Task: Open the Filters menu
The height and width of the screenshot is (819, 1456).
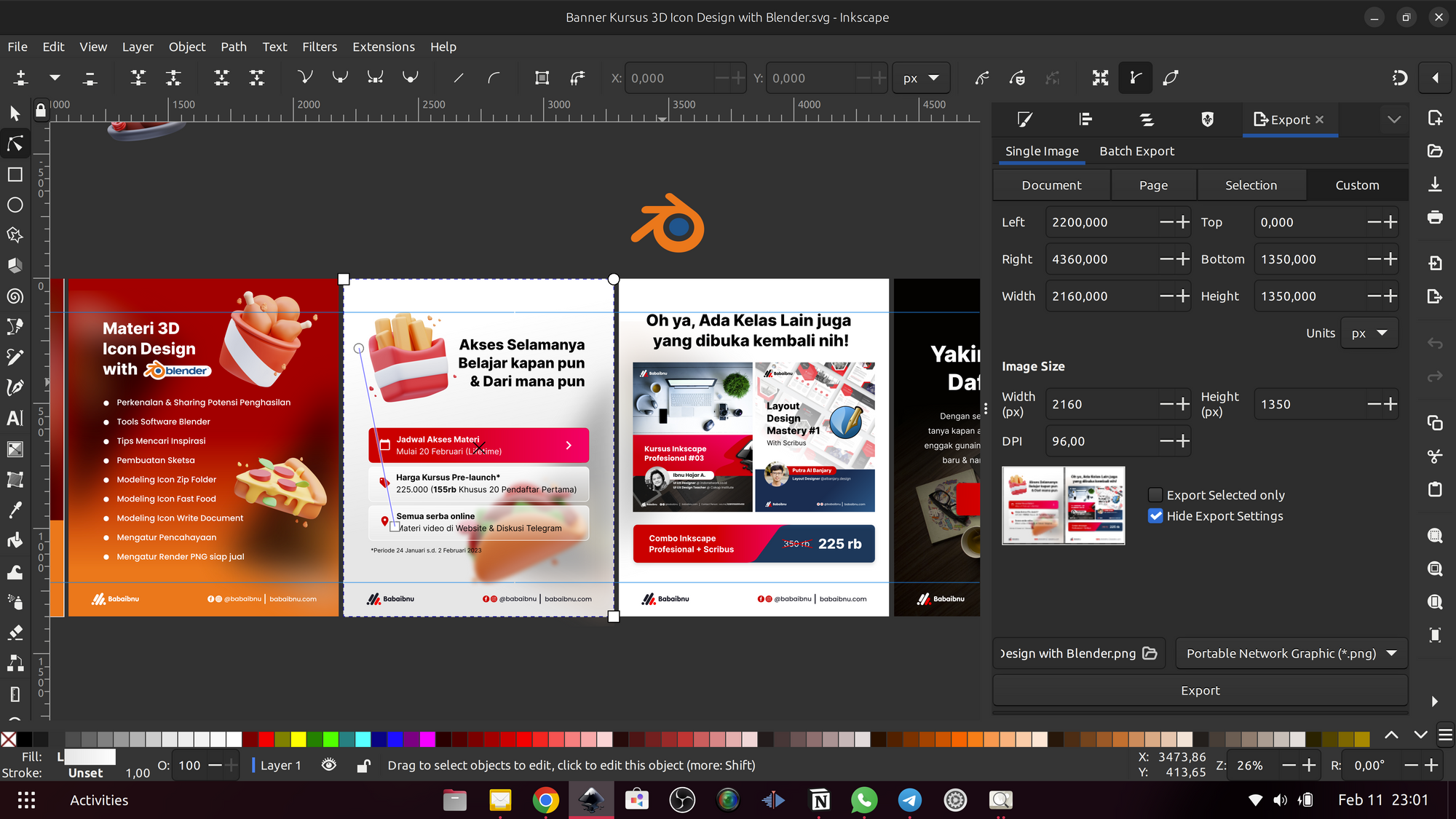Action: [x=320, y=47]
